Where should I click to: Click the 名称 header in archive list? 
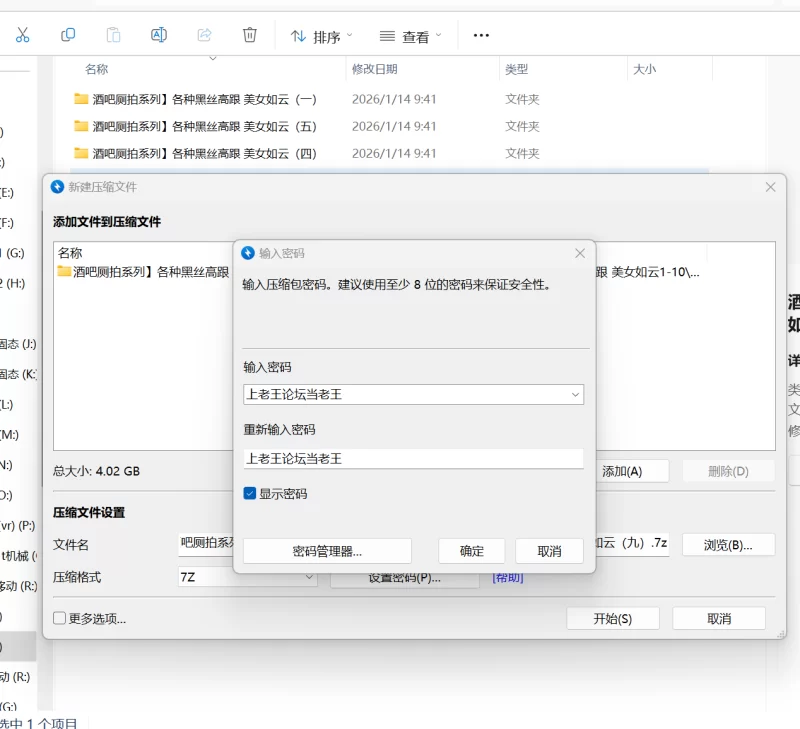click(x=70, y=253)
